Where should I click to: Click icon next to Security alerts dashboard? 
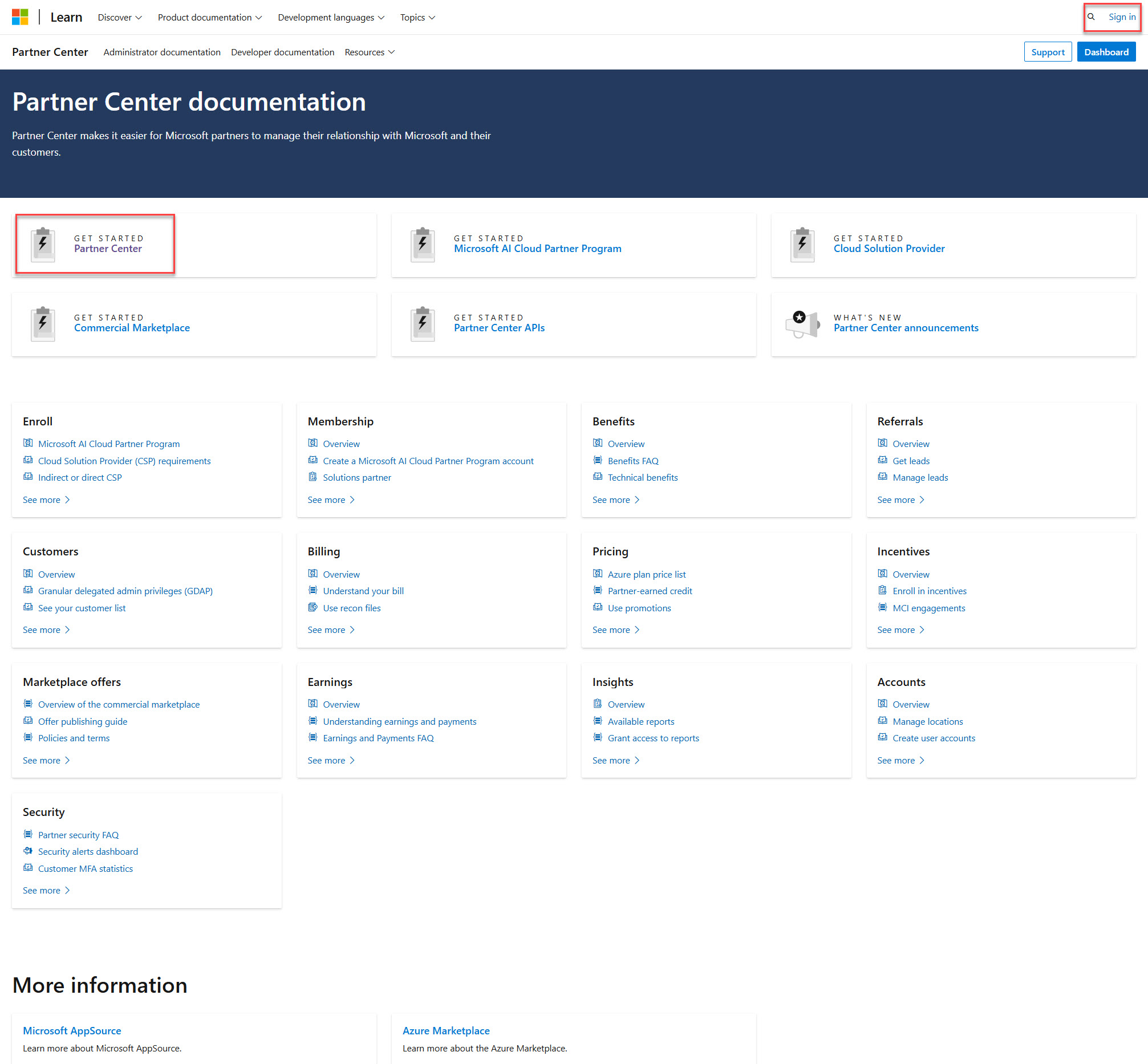tap(27, 851)
